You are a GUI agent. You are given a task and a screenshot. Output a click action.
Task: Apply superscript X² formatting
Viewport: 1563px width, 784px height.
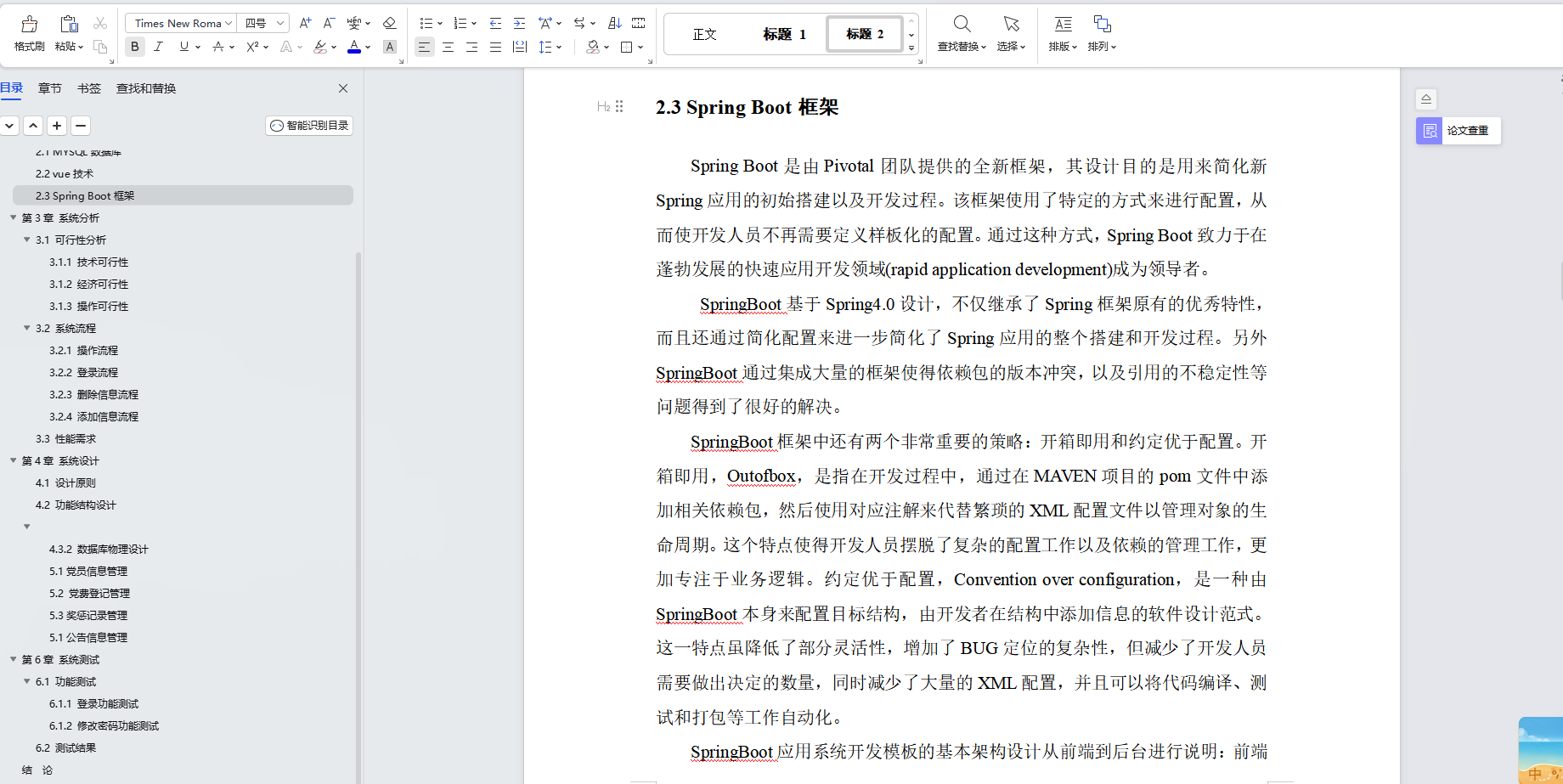point(252,47)
